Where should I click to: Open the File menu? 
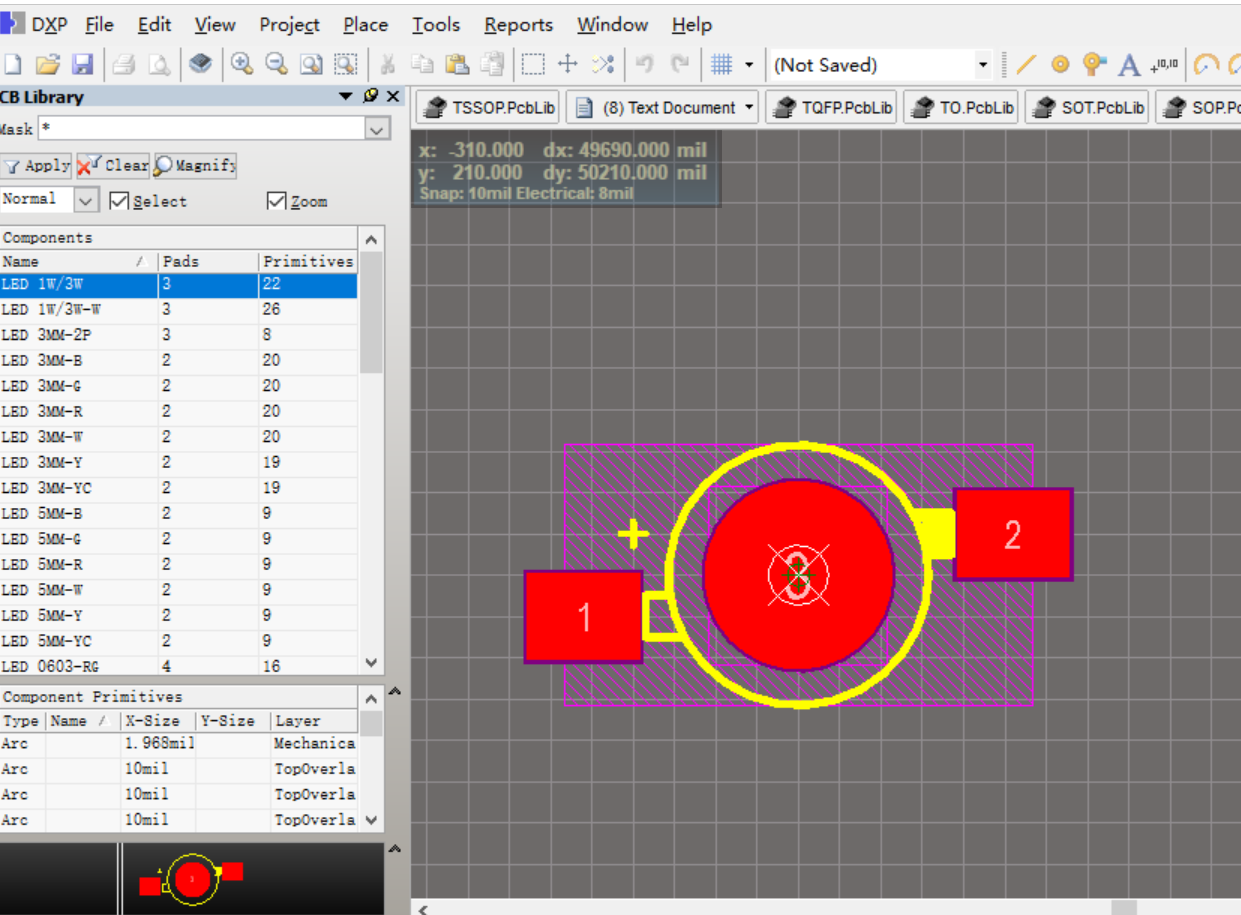[100, 25]
